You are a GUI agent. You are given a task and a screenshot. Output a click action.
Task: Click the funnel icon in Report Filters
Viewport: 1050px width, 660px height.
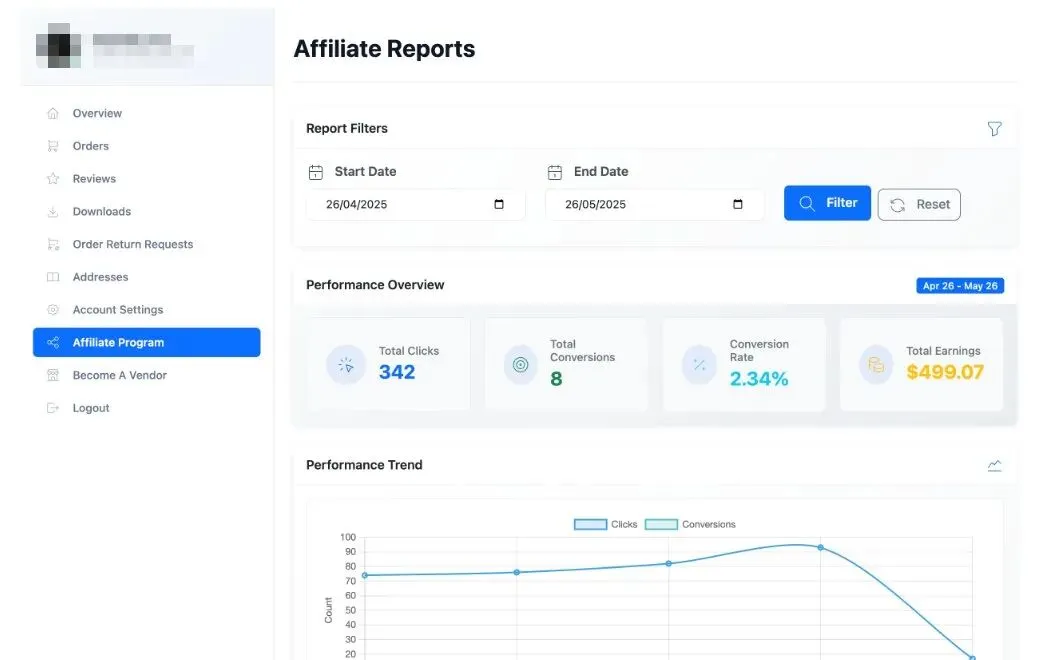pyautogui.click(x=994, y=129)
